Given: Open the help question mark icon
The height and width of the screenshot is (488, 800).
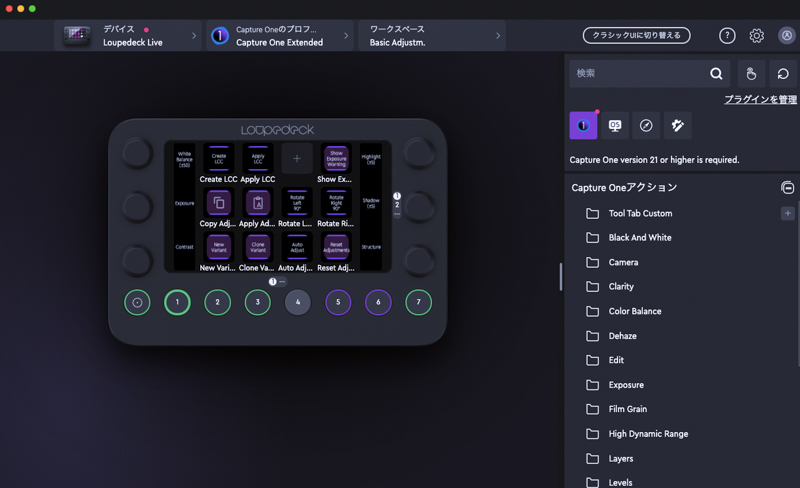Looking at the screenshot, I should (x=727, y=36).
